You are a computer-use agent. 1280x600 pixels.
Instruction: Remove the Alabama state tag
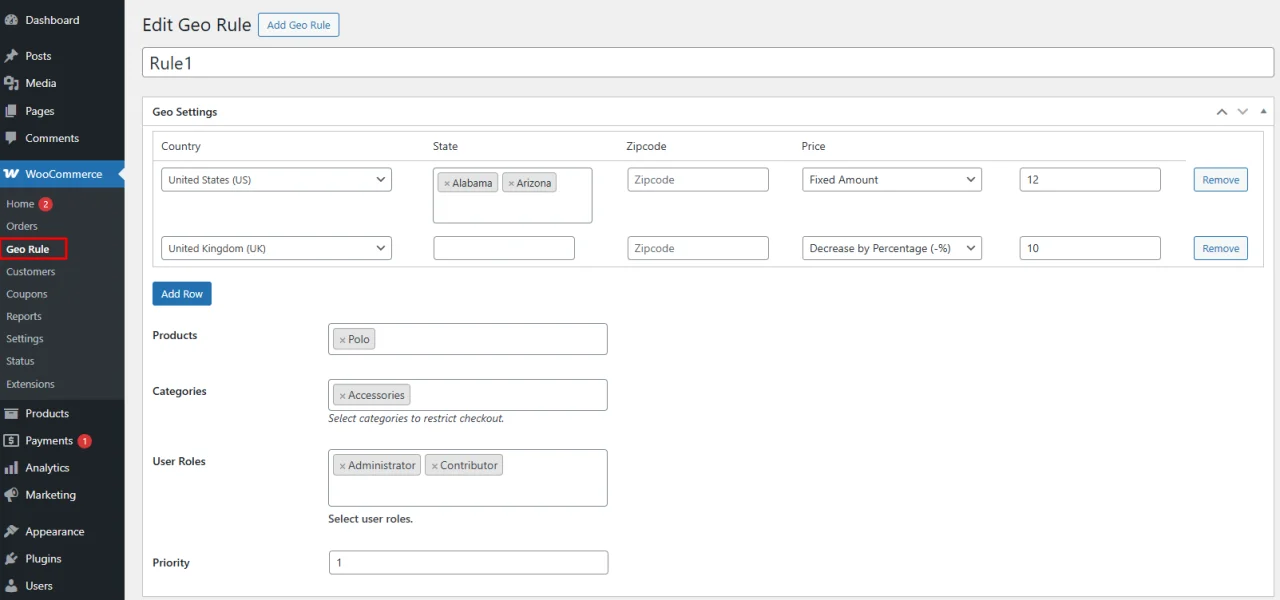[x=447, y=184]
